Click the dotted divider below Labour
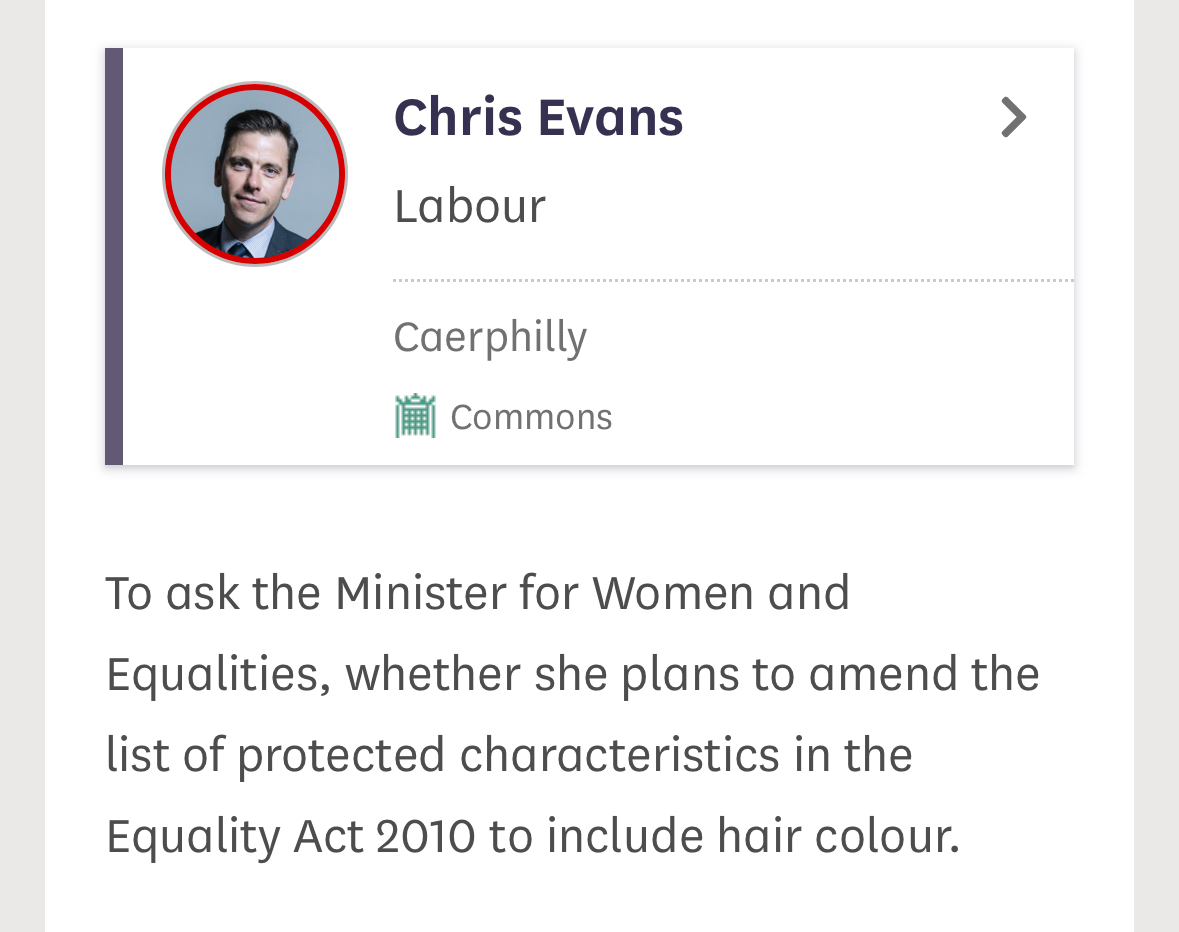 733,280
